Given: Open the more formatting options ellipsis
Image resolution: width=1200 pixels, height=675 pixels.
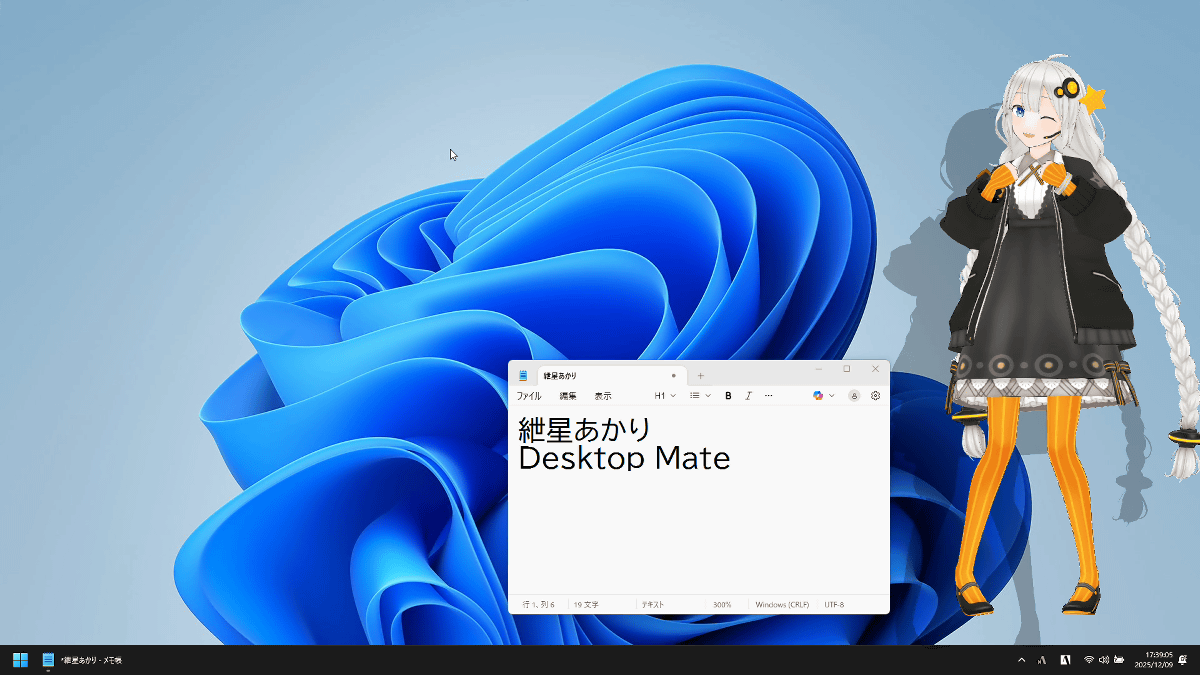Looking at the screenshot, I should point(768,396).
